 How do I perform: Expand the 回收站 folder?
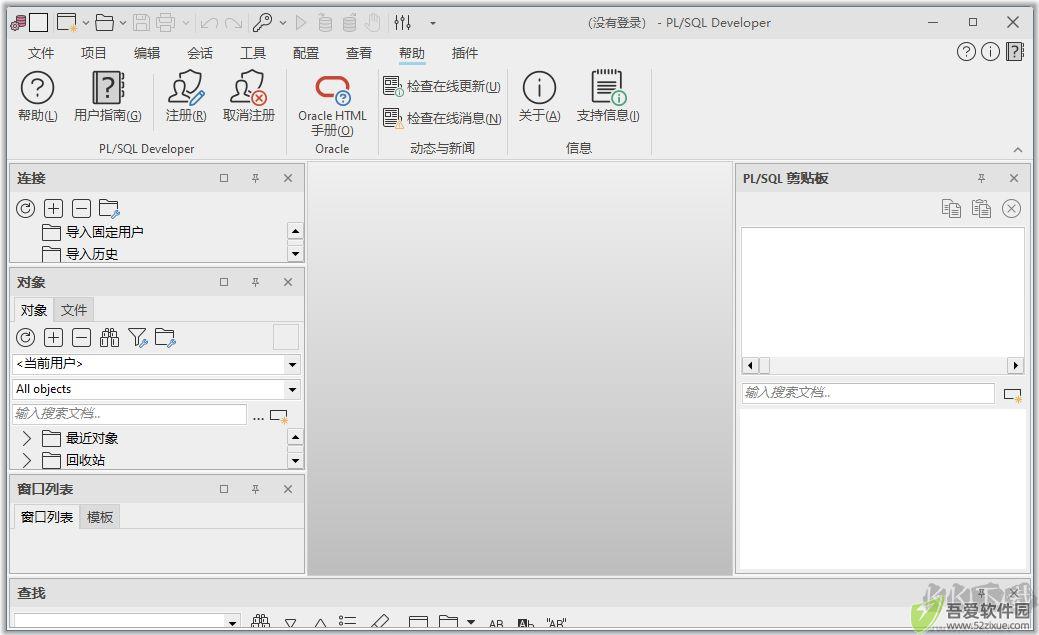[x=27, y=460]
